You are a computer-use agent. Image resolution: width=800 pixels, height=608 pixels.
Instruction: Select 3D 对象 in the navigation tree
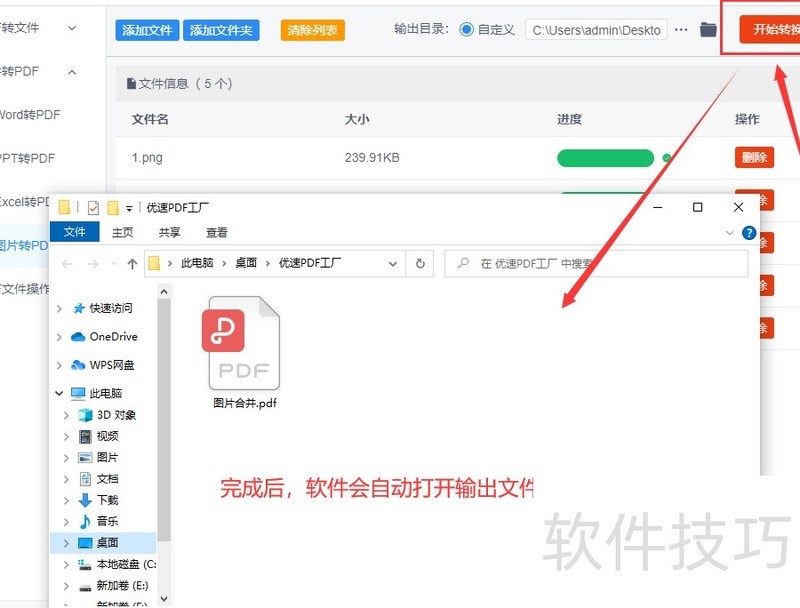tap(116, 415)
